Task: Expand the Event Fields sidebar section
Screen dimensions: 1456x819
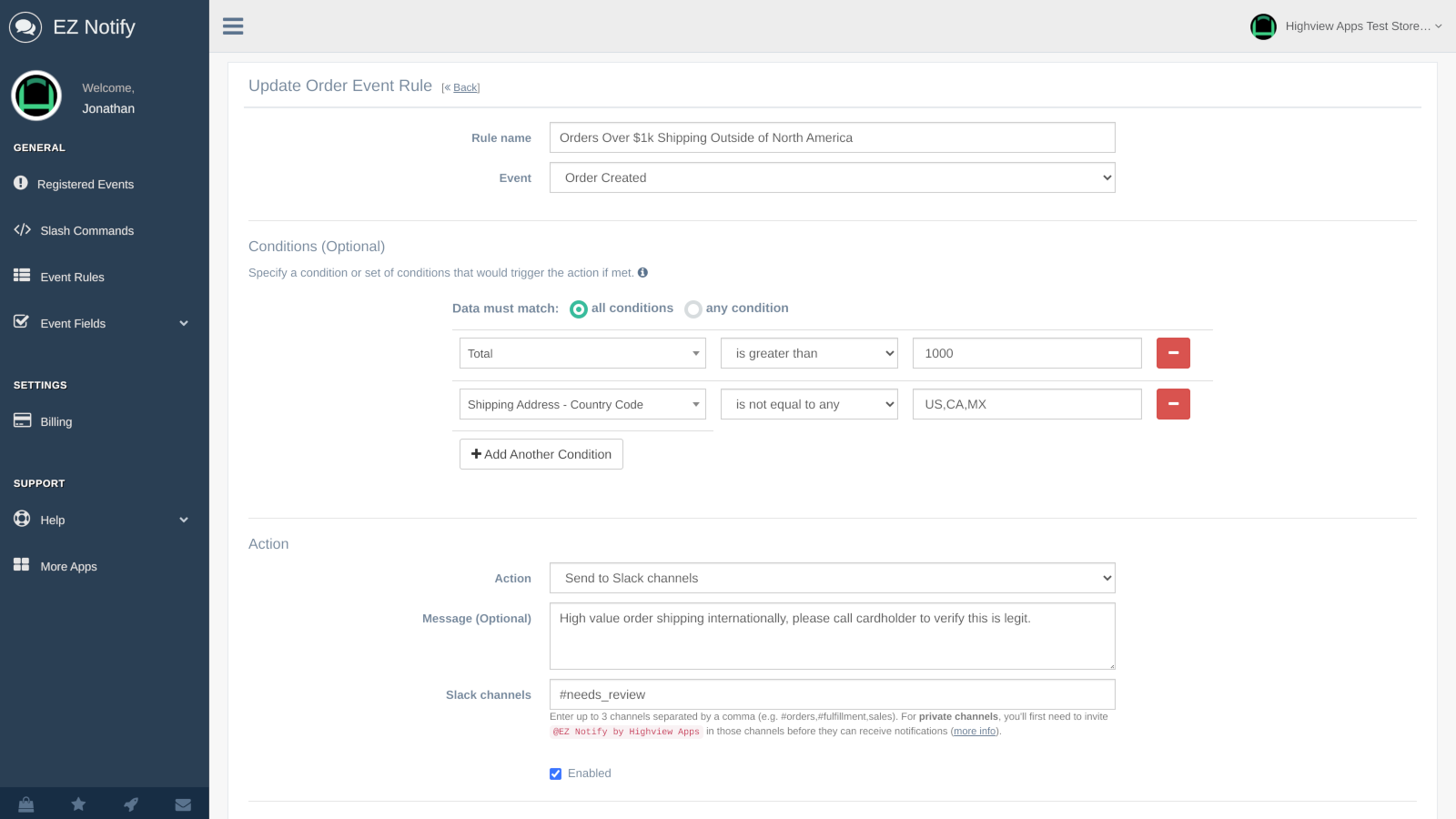Action: (x=100, y=323)
